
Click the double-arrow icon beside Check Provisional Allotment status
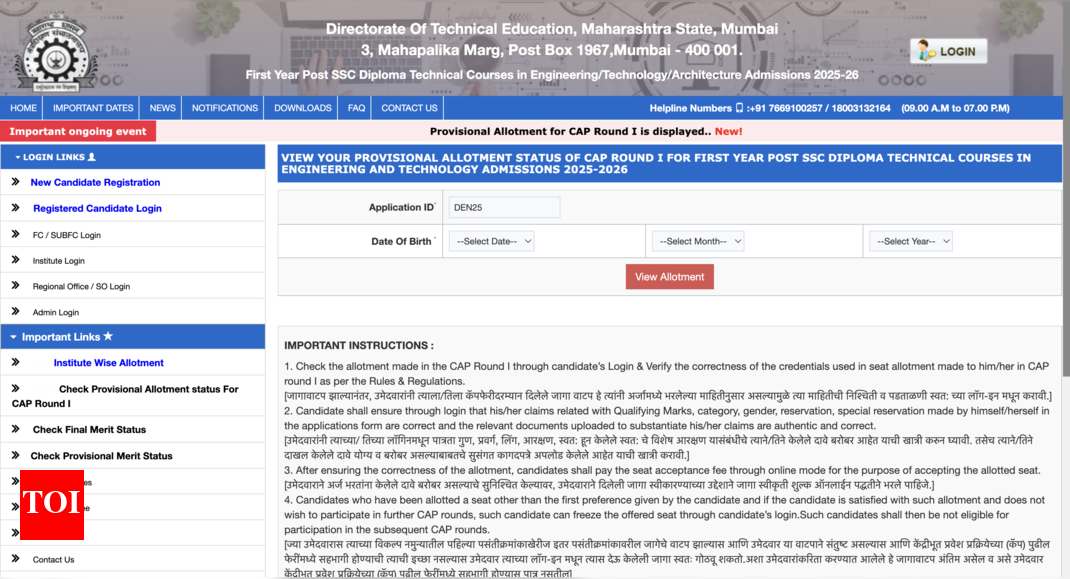tap(16, 388)
